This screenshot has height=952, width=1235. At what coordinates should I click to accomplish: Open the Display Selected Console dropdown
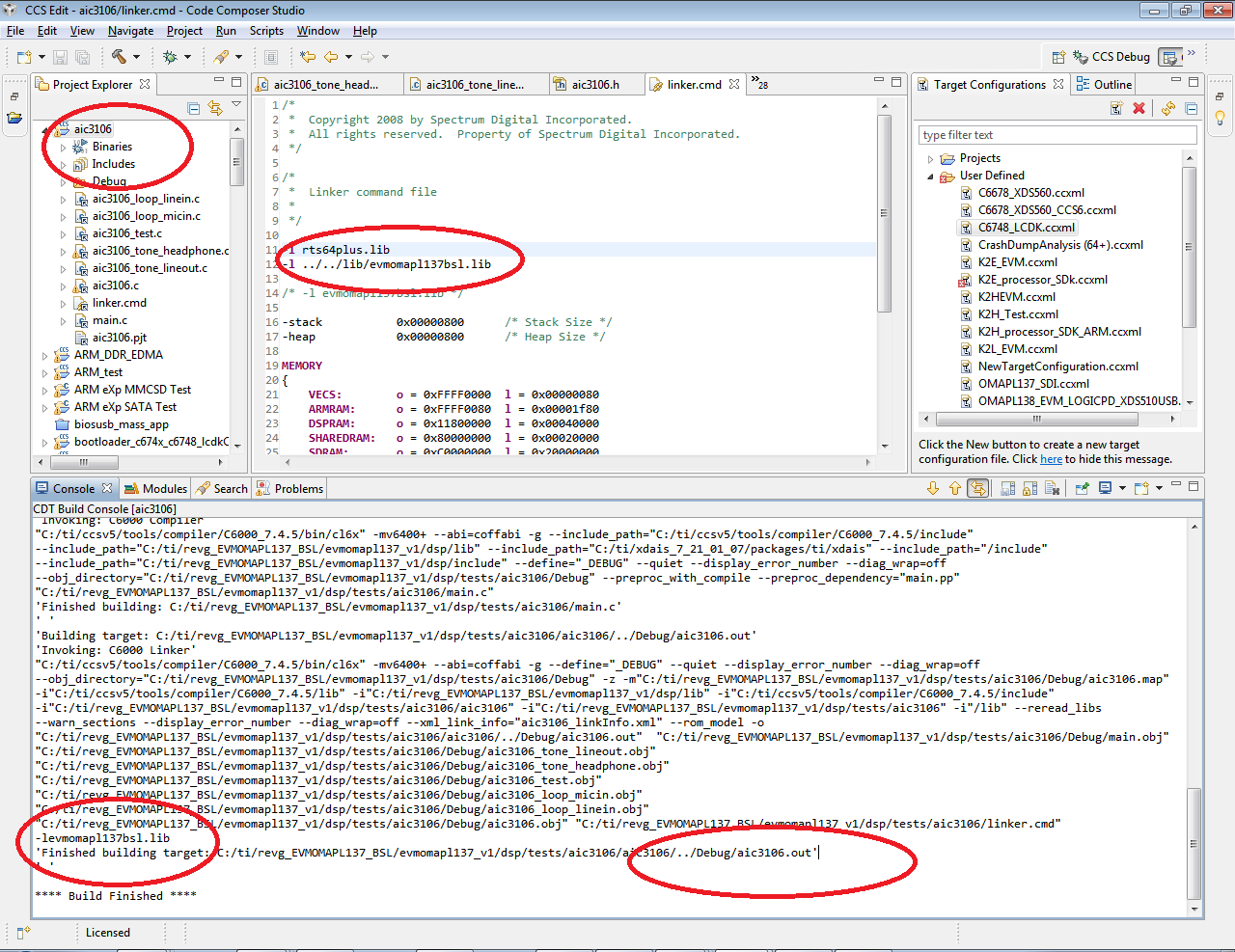(1122, 488)
